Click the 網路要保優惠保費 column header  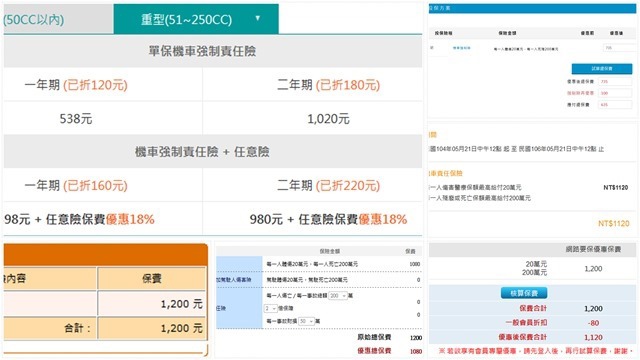[593, 249]
